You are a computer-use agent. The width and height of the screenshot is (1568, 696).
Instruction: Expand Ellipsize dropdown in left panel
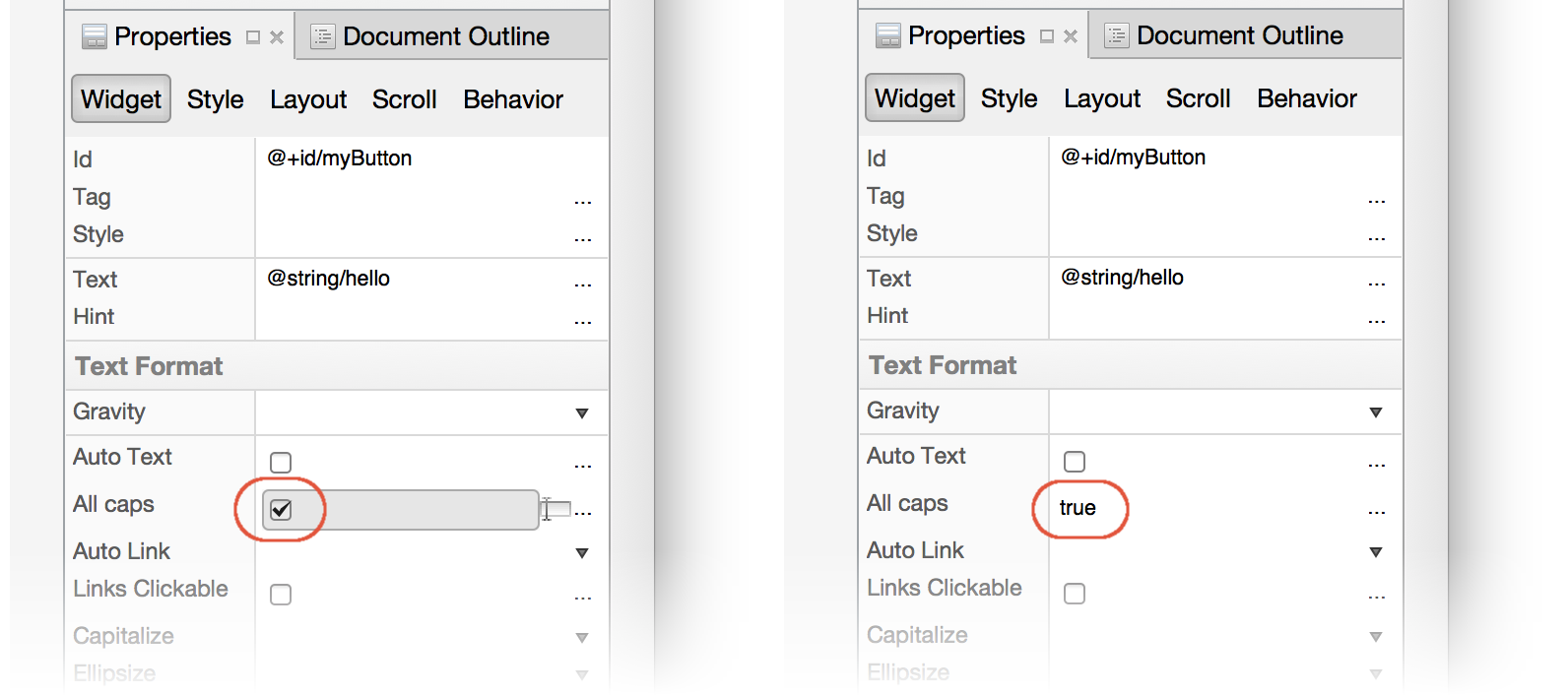coord(582,675)
